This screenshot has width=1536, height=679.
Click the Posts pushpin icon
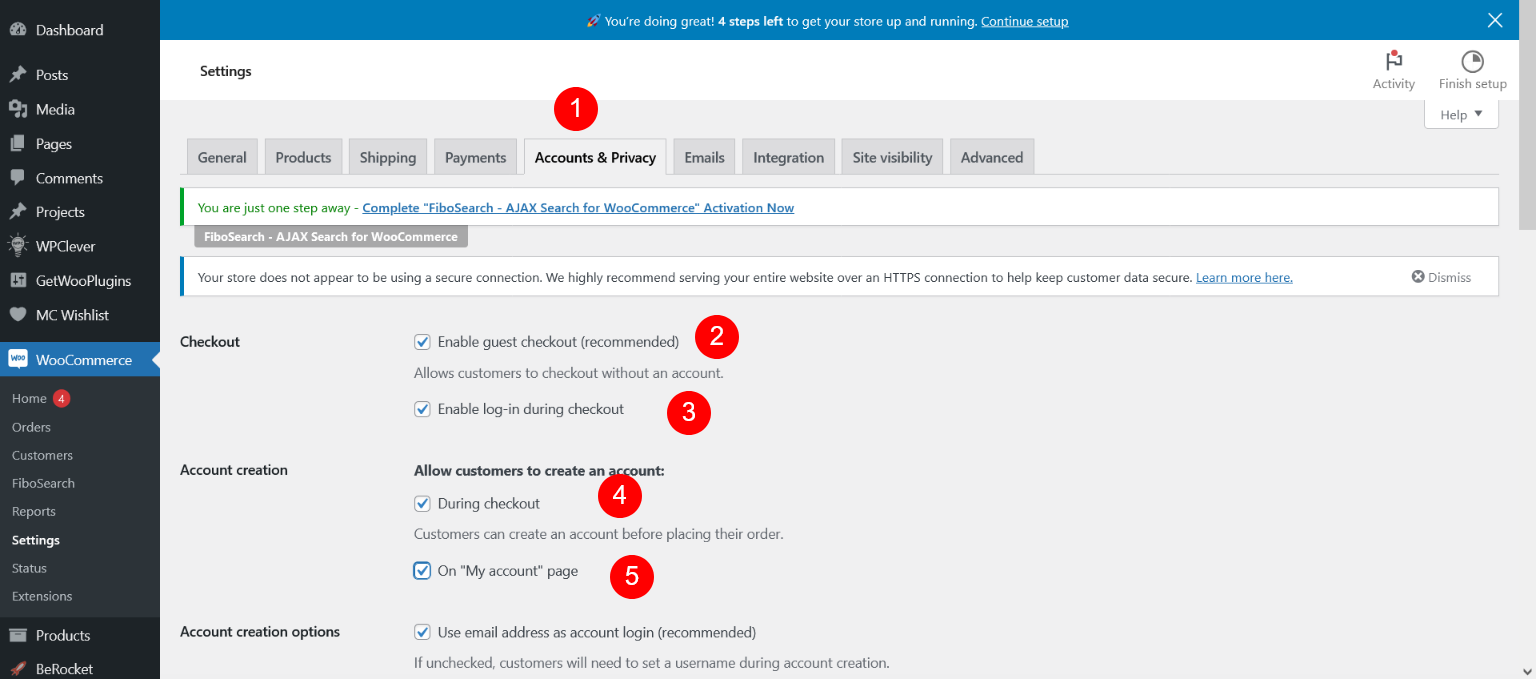tap(18, 75)
